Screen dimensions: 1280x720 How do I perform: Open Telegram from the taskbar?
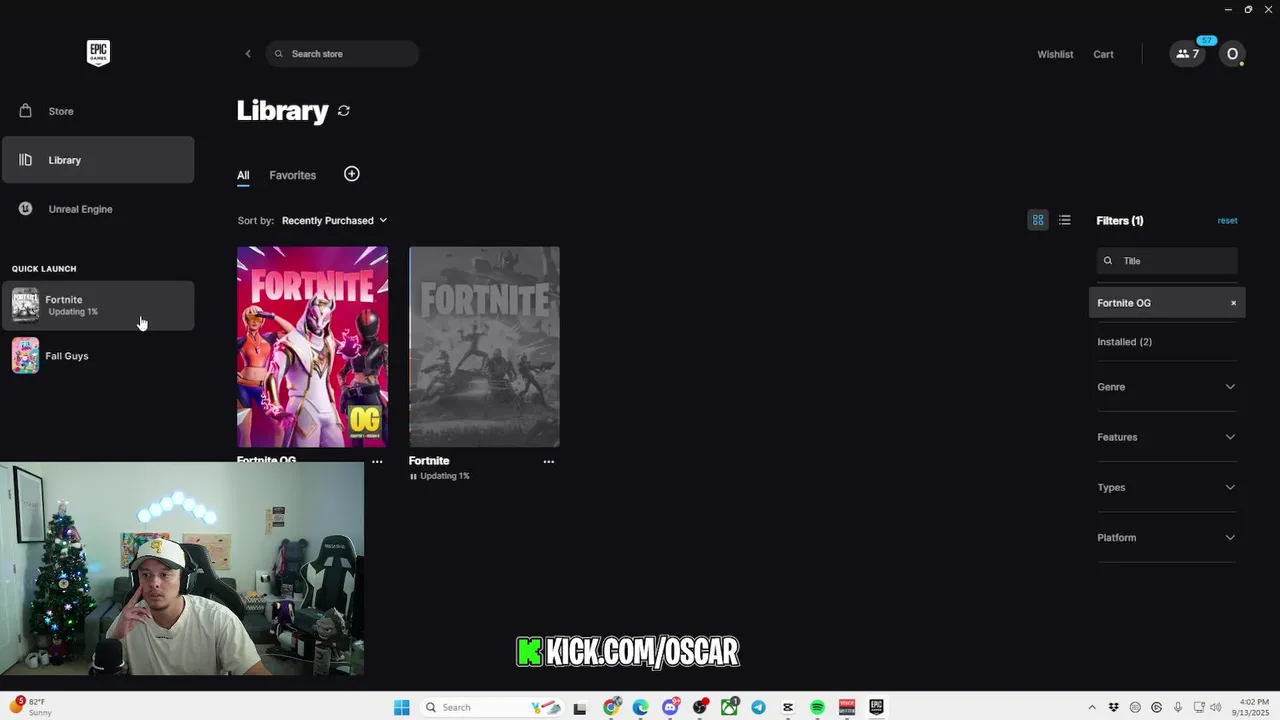(x=758, y=707)
